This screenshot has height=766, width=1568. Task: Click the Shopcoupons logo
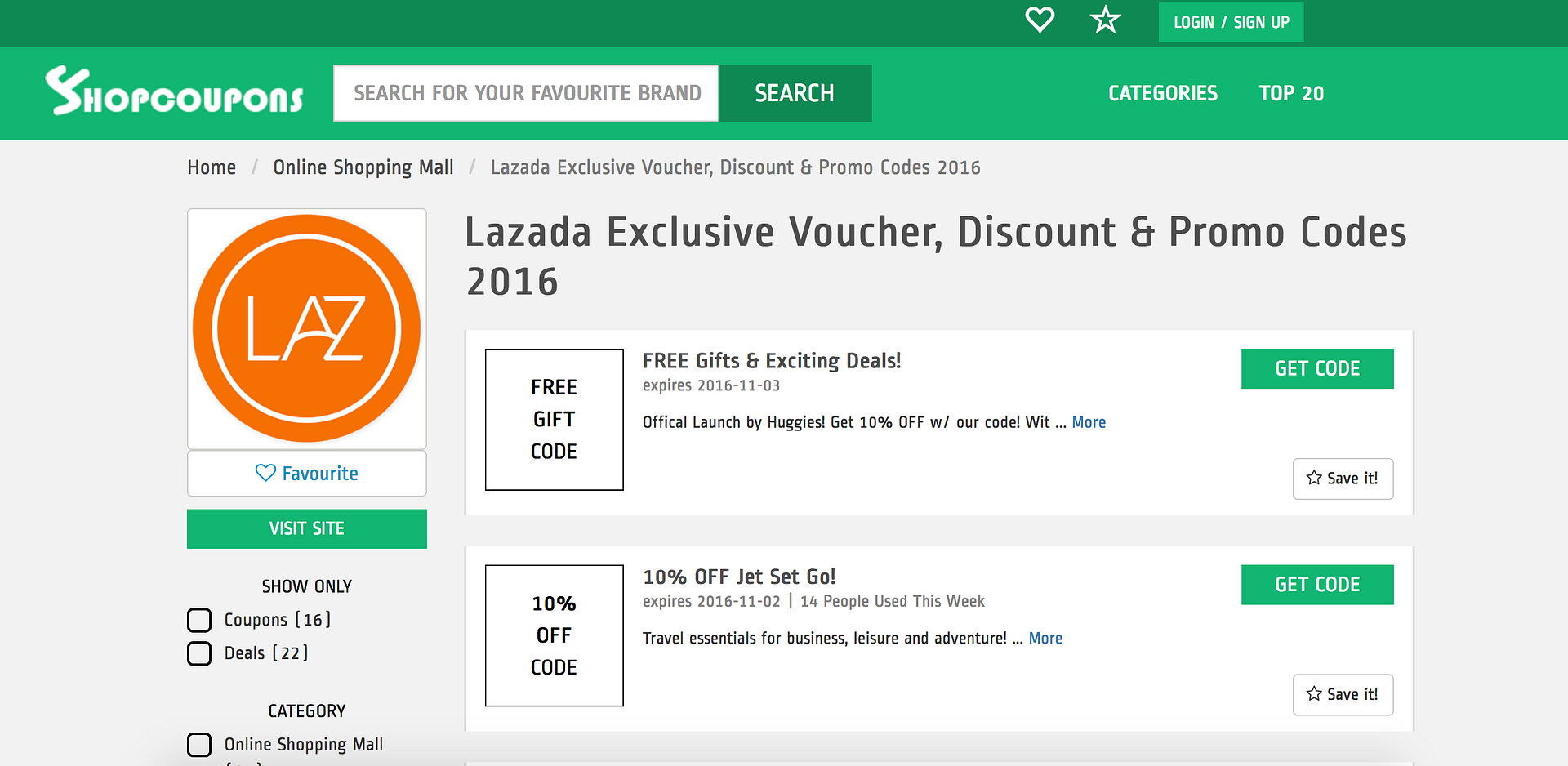pos(174,91)
